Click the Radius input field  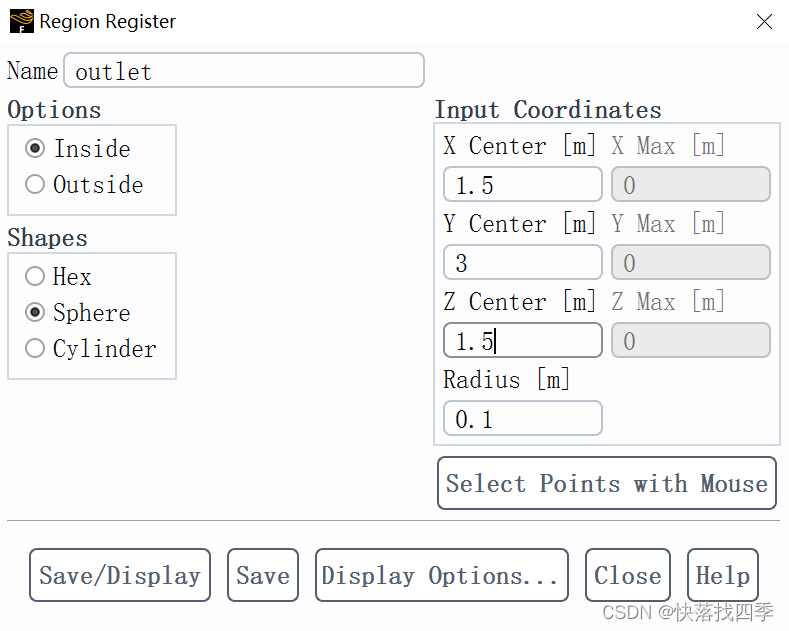click(x=523, y=418)
